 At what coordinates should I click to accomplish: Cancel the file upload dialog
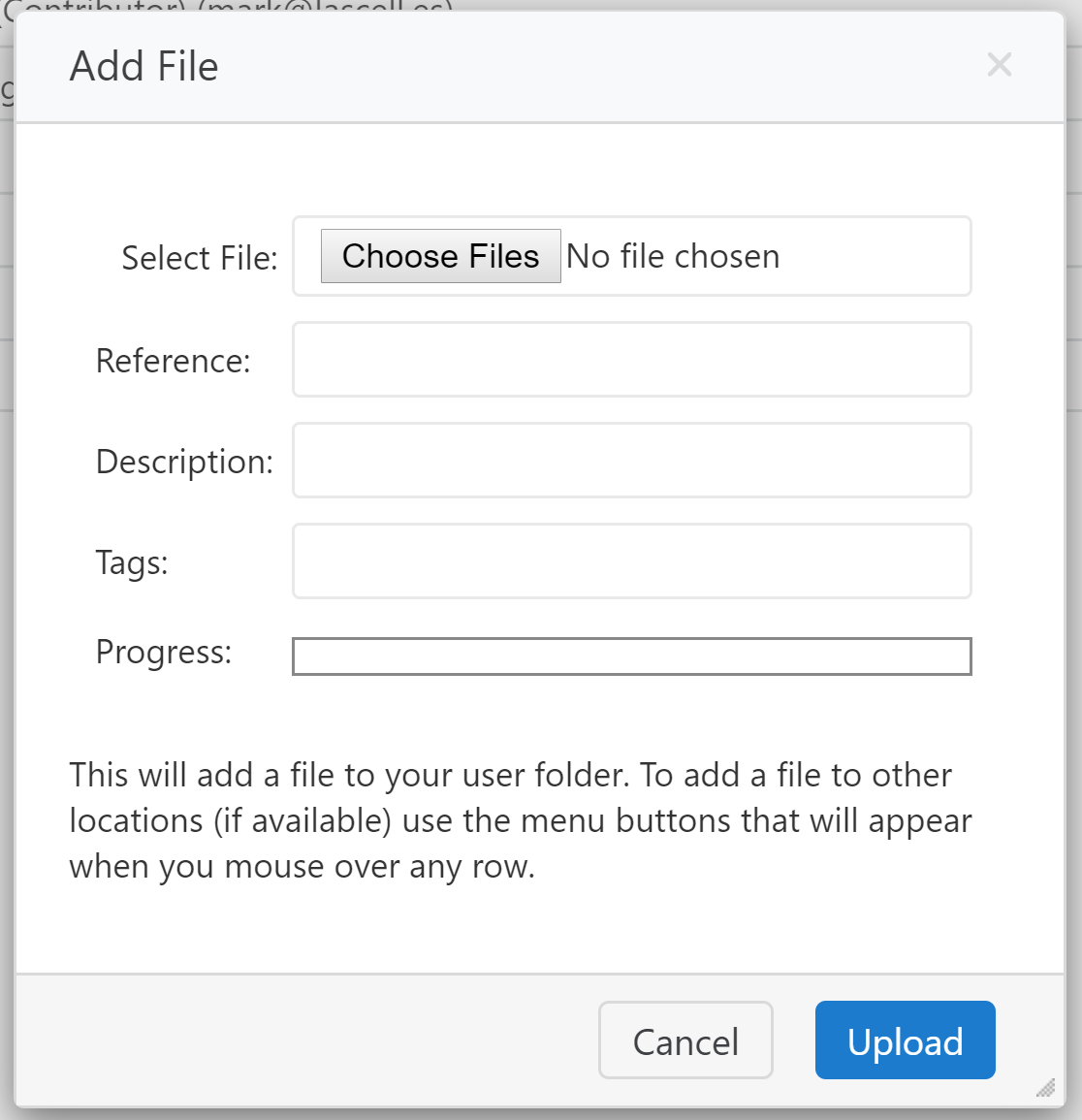685,1040
